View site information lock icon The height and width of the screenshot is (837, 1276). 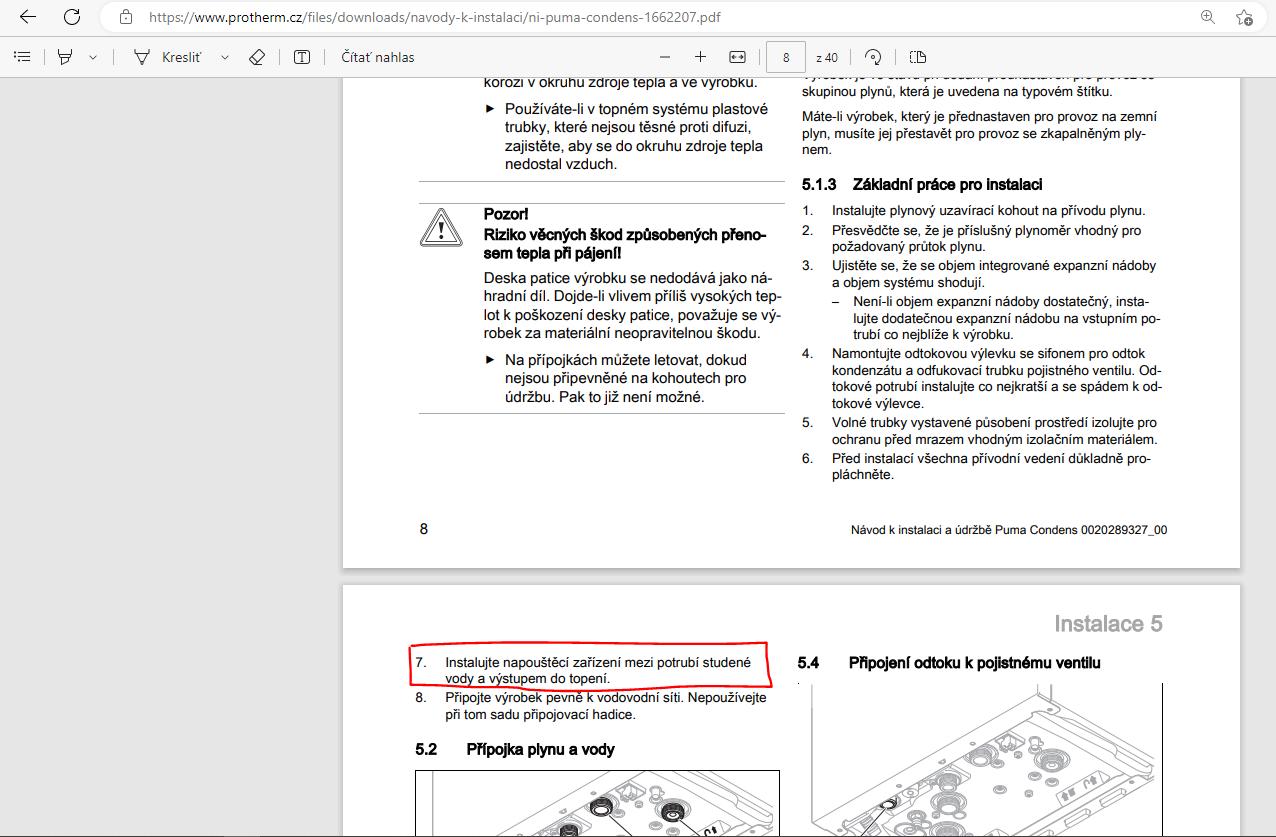coord(126,17)
